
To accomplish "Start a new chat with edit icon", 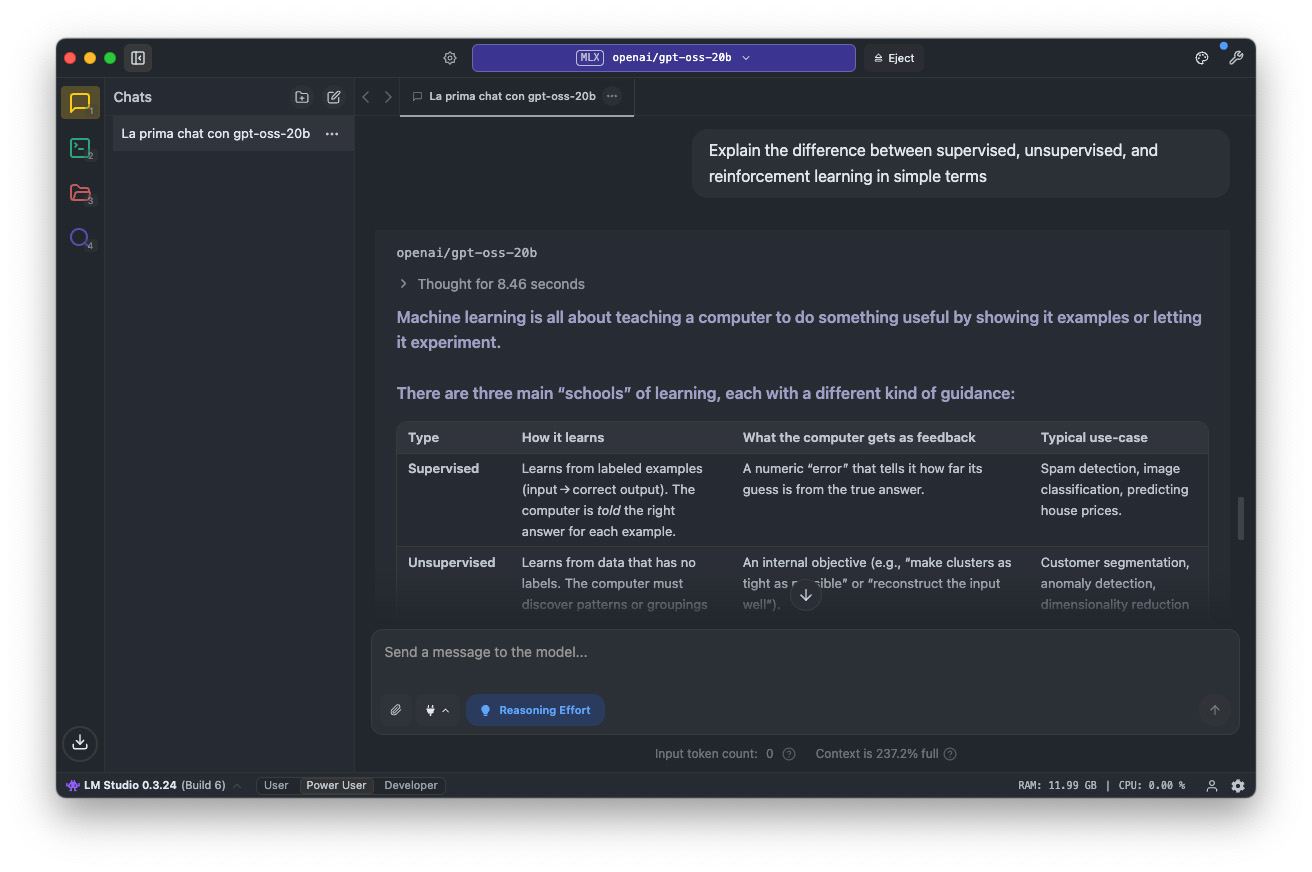I will pos(334,97).
